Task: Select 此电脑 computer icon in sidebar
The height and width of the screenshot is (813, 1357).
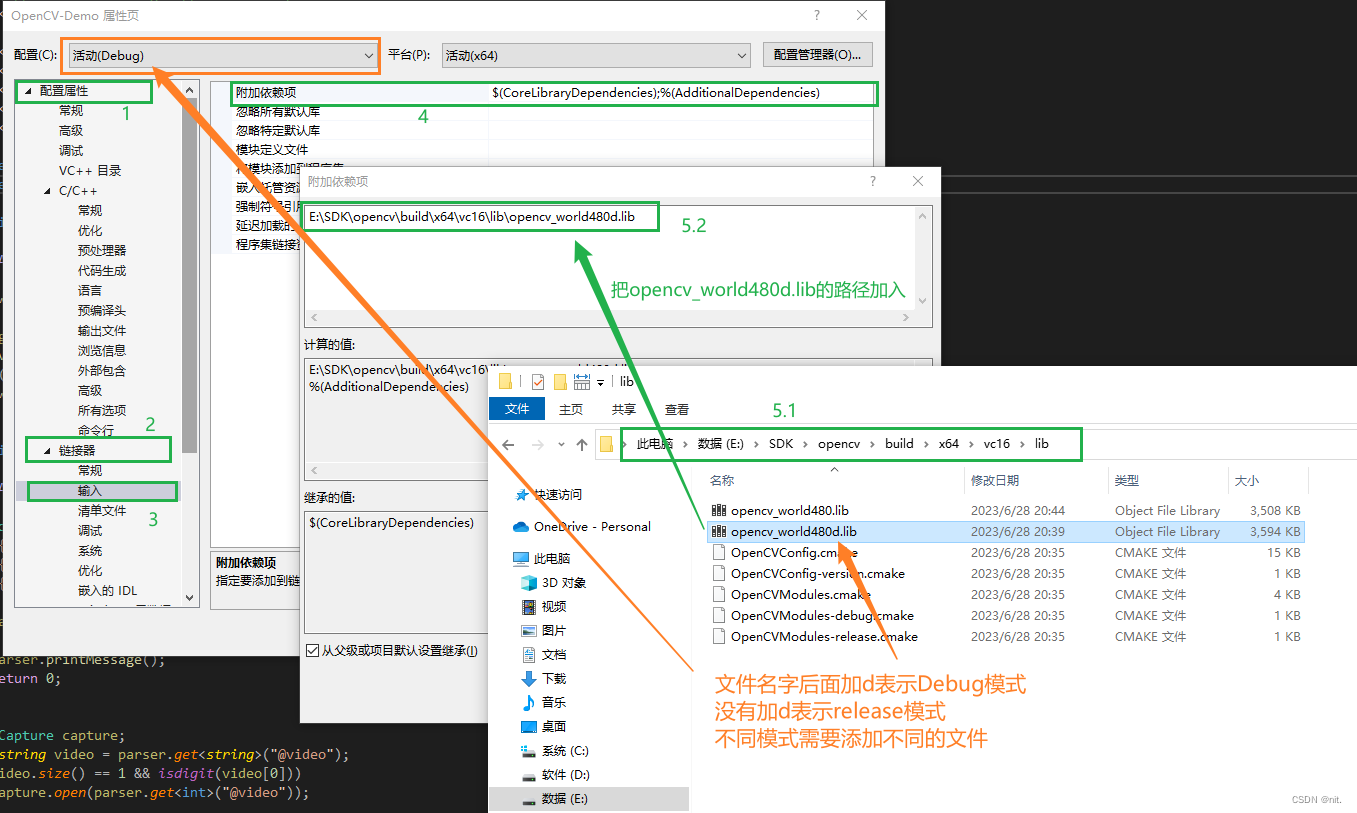Action: [521, 559]
